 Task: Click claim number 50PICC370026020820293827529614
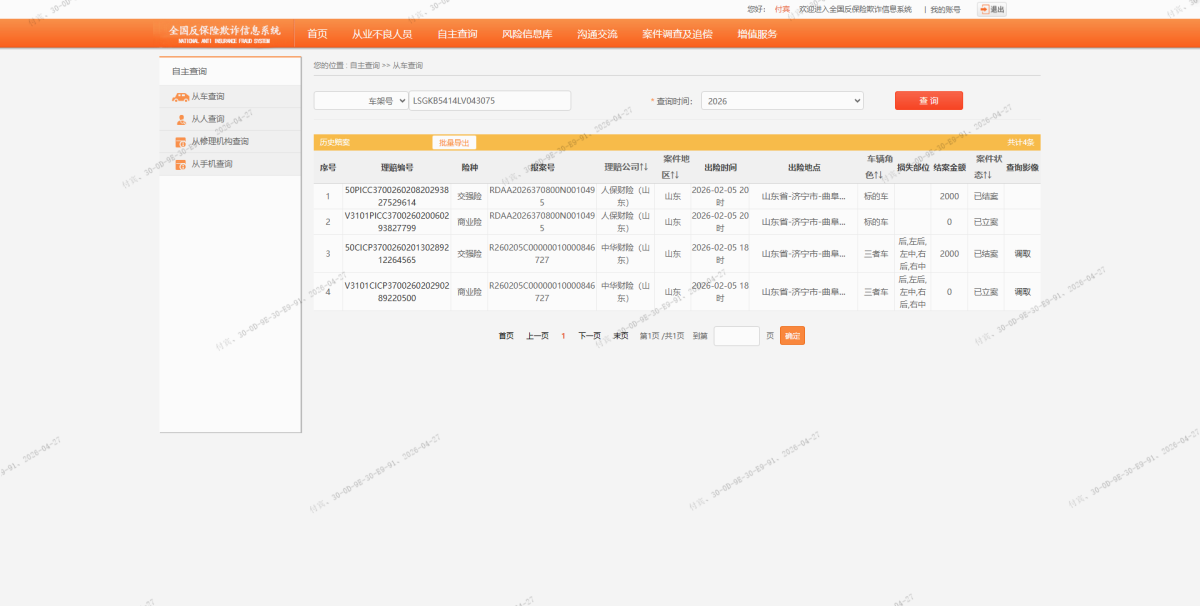coord(397,196)
